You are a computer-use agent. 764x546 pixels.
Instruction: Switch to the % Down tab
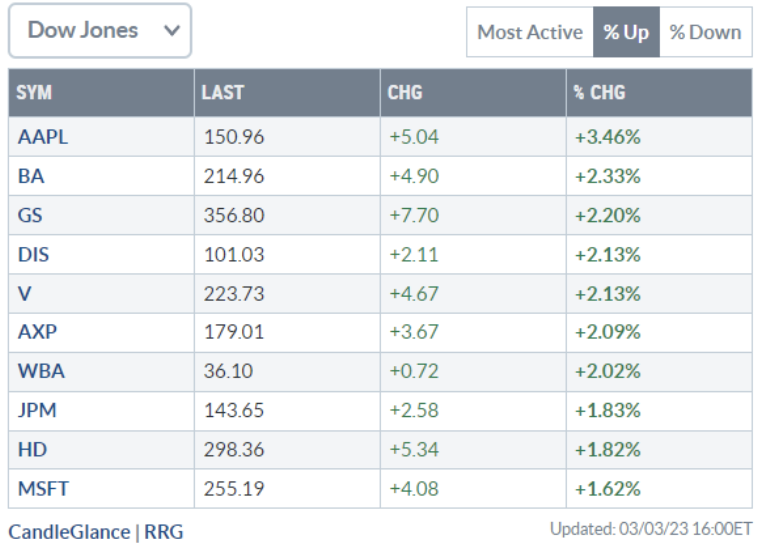(x=705, y=32)
